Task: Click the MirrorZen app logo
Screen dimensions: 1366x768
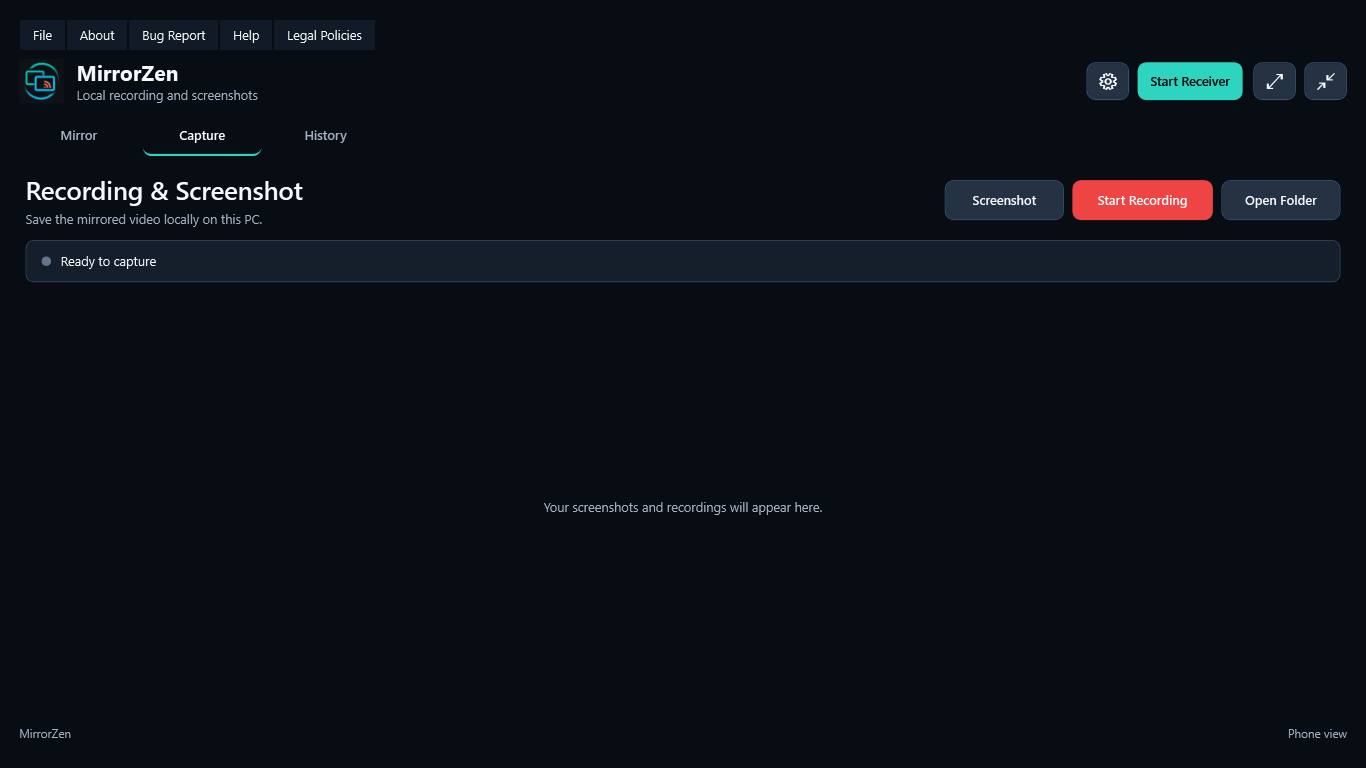Action: coord(42,81)
